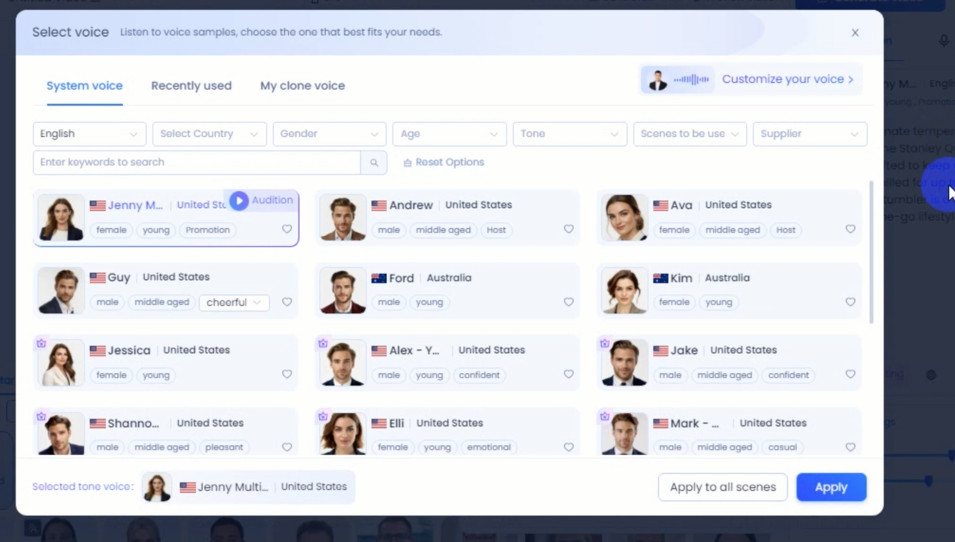This screenshot has width=955, height=542.
Task: Favorite the Jessica voice heart icon
Action: [287, 374]
